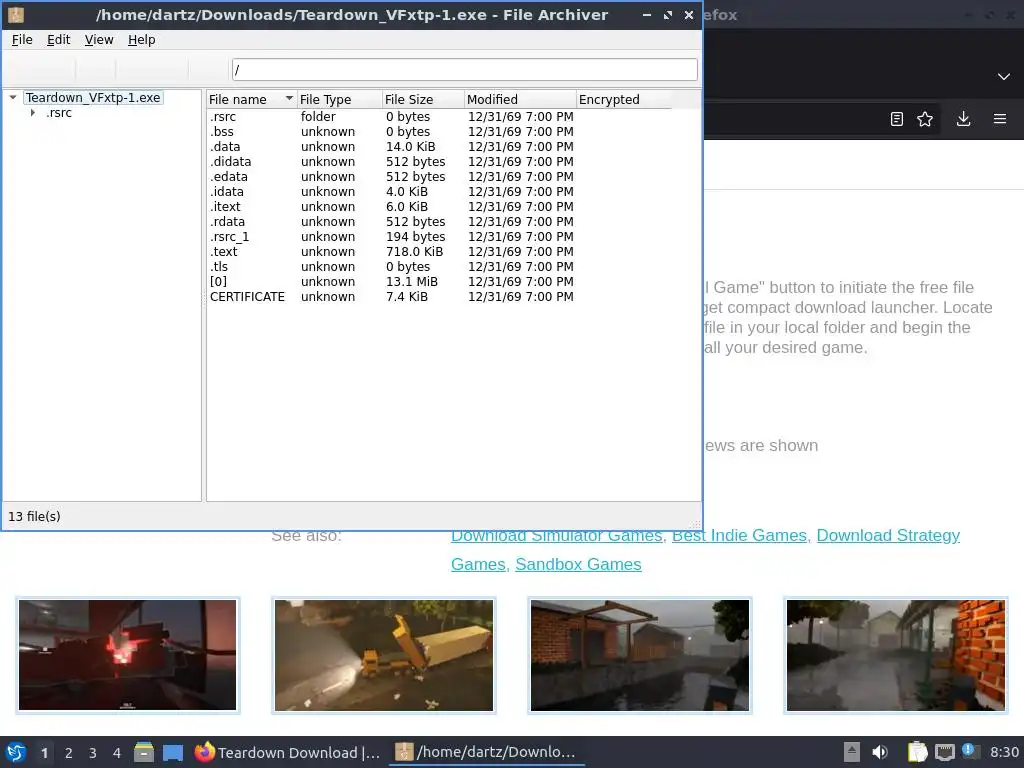Open the brick wall rainy screenshot thumbnail
The image size is (1024, 768).
(896, 655)
